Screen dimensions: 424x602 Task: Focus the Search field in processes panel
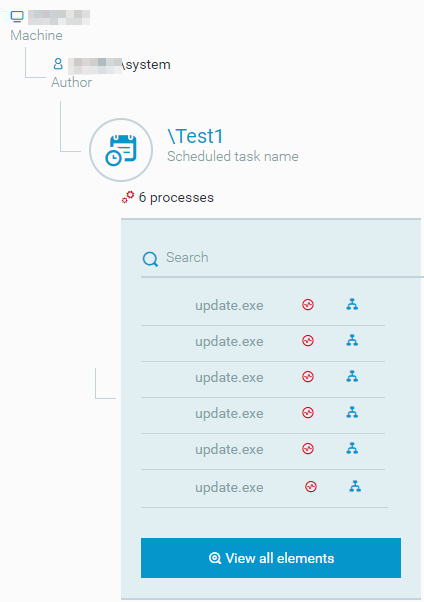(x=282, y=258)
